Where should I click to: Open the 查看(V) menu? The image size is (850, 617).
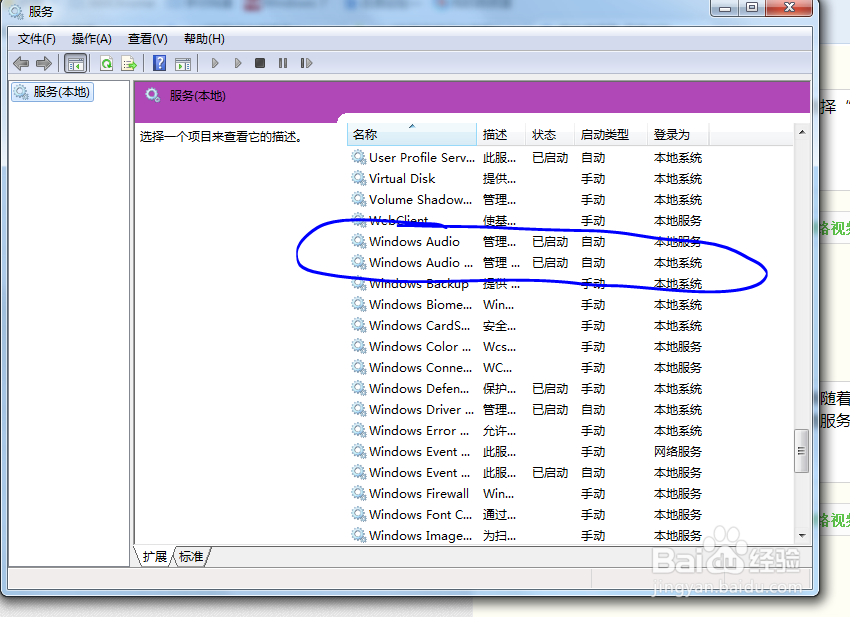point(147,39)
